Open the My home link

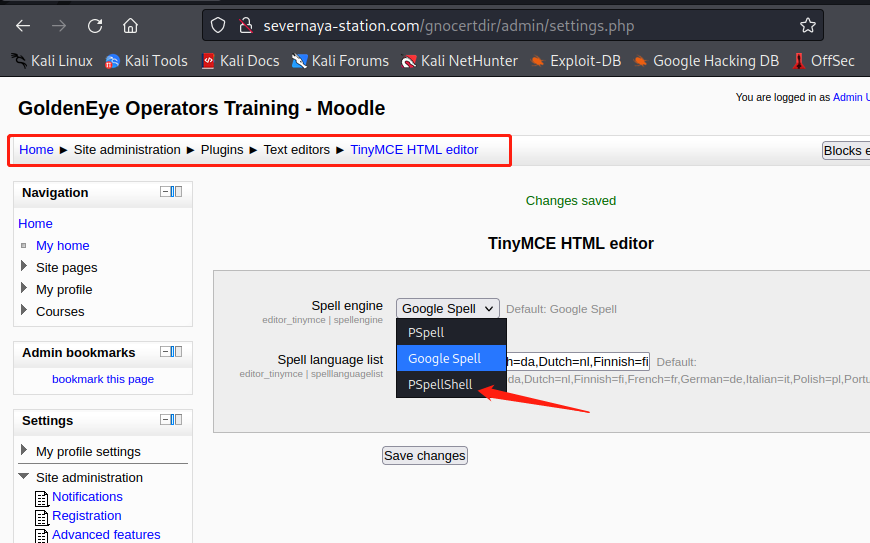63,246
